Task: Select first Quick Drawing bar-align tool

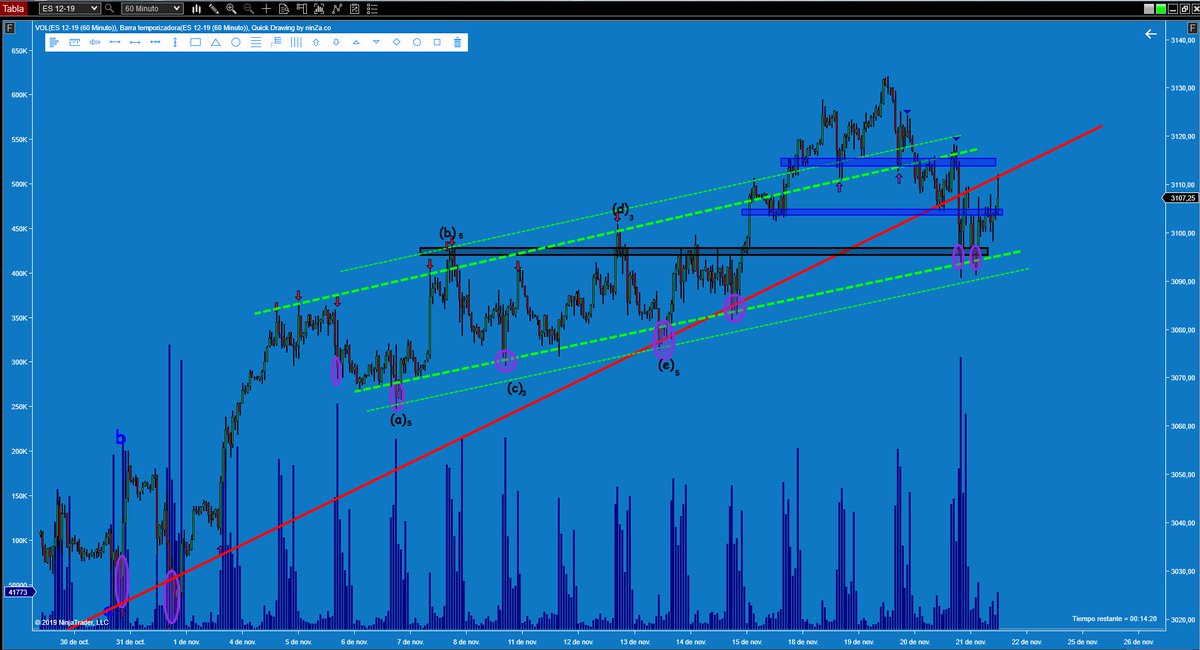Action: (x=54, y=42)
